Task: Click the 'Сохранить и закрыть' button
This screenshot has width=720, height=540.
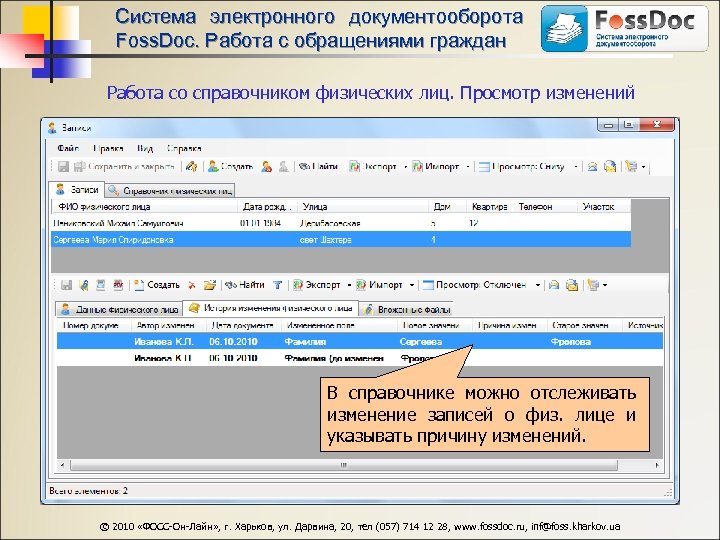Action: tap(124, 167)
